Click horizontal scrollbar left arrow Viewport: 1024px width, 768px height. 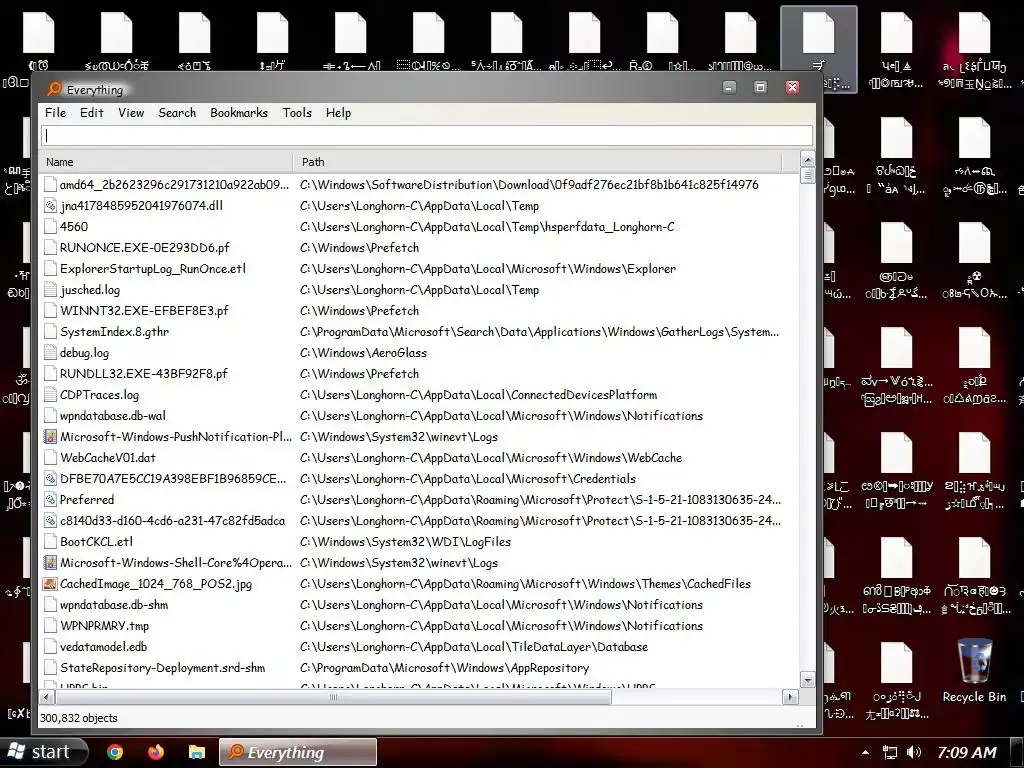(46, 697)
